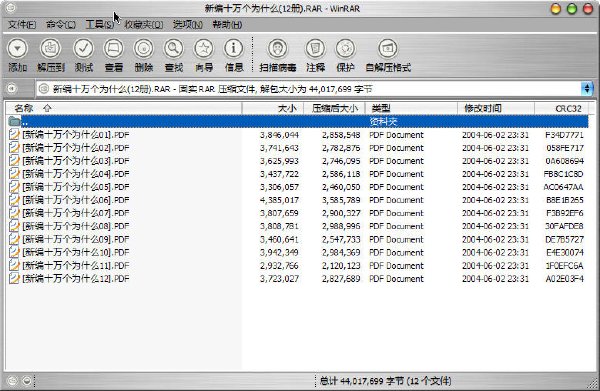
Task: Click the 资料夹 type cell in parent row
Action: [383, 122]
